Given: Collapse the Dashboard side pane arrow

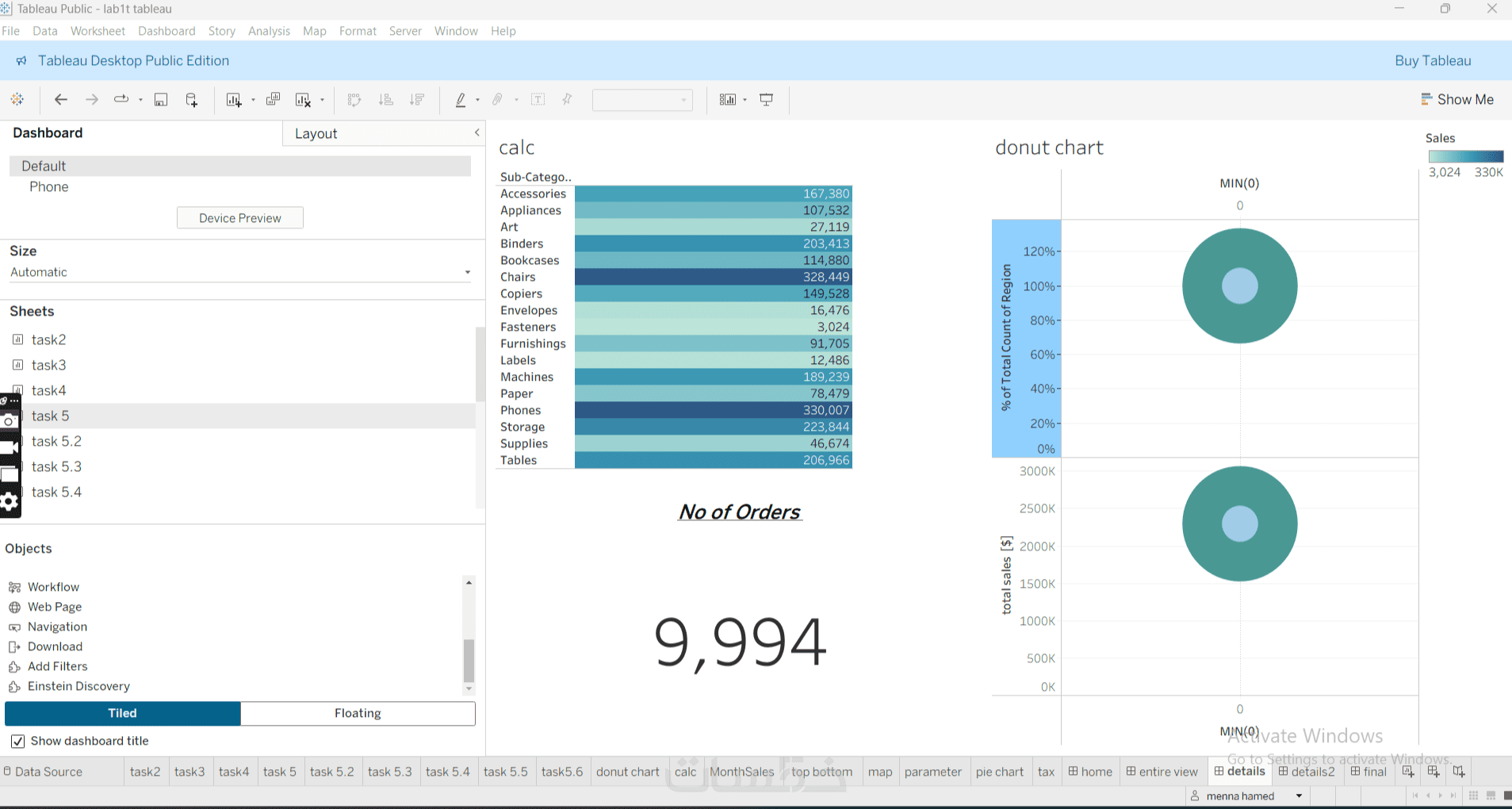Looking at the screenshot, I should click(477, 132).
